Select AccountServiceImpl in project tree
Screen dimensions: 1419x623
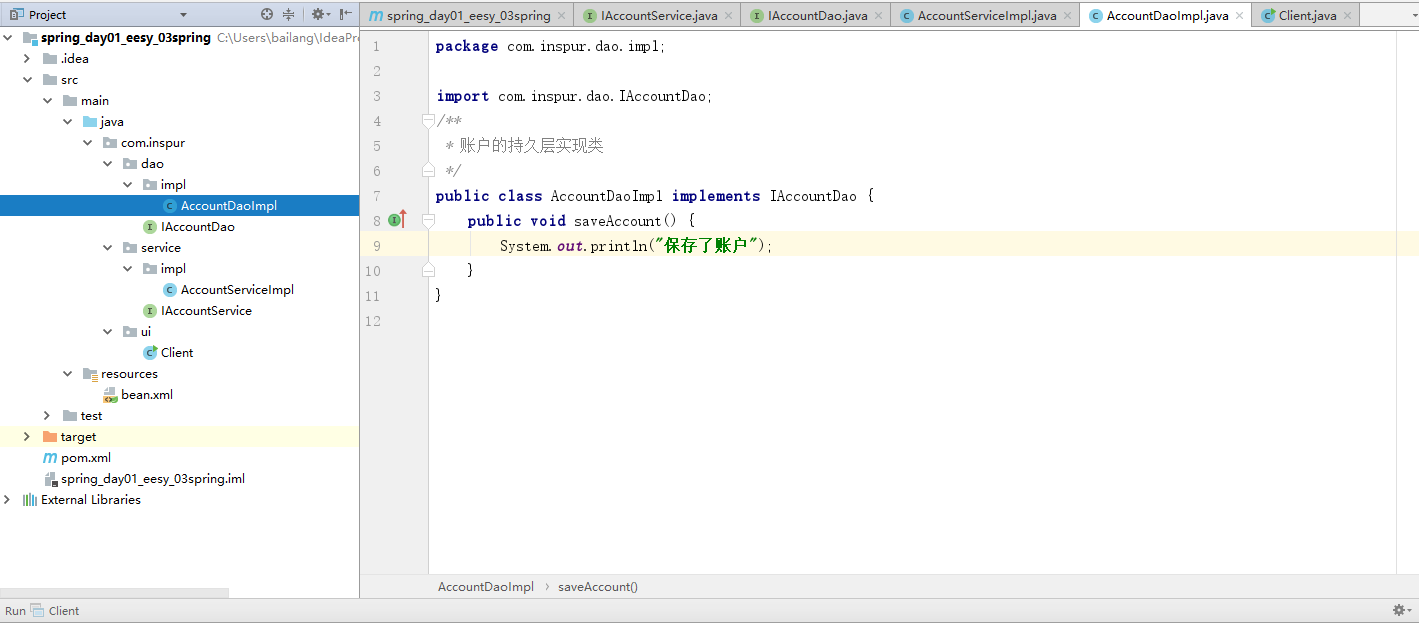(237, 290)
